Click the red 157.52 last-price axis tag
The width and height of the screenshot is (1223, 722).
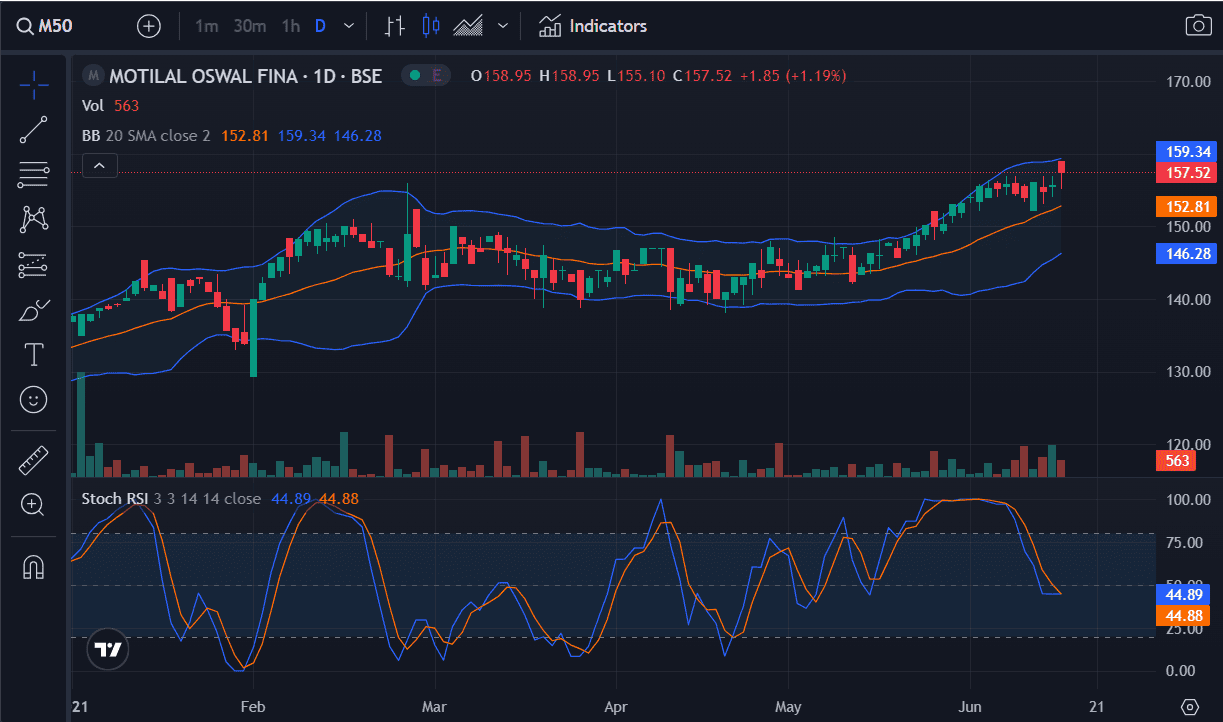1189,173
